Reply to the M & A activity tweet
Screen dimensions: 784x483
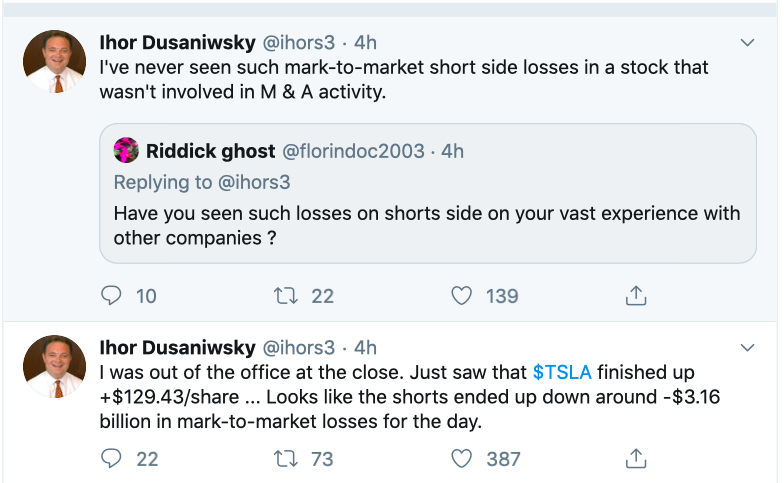[x=112, y=296]
